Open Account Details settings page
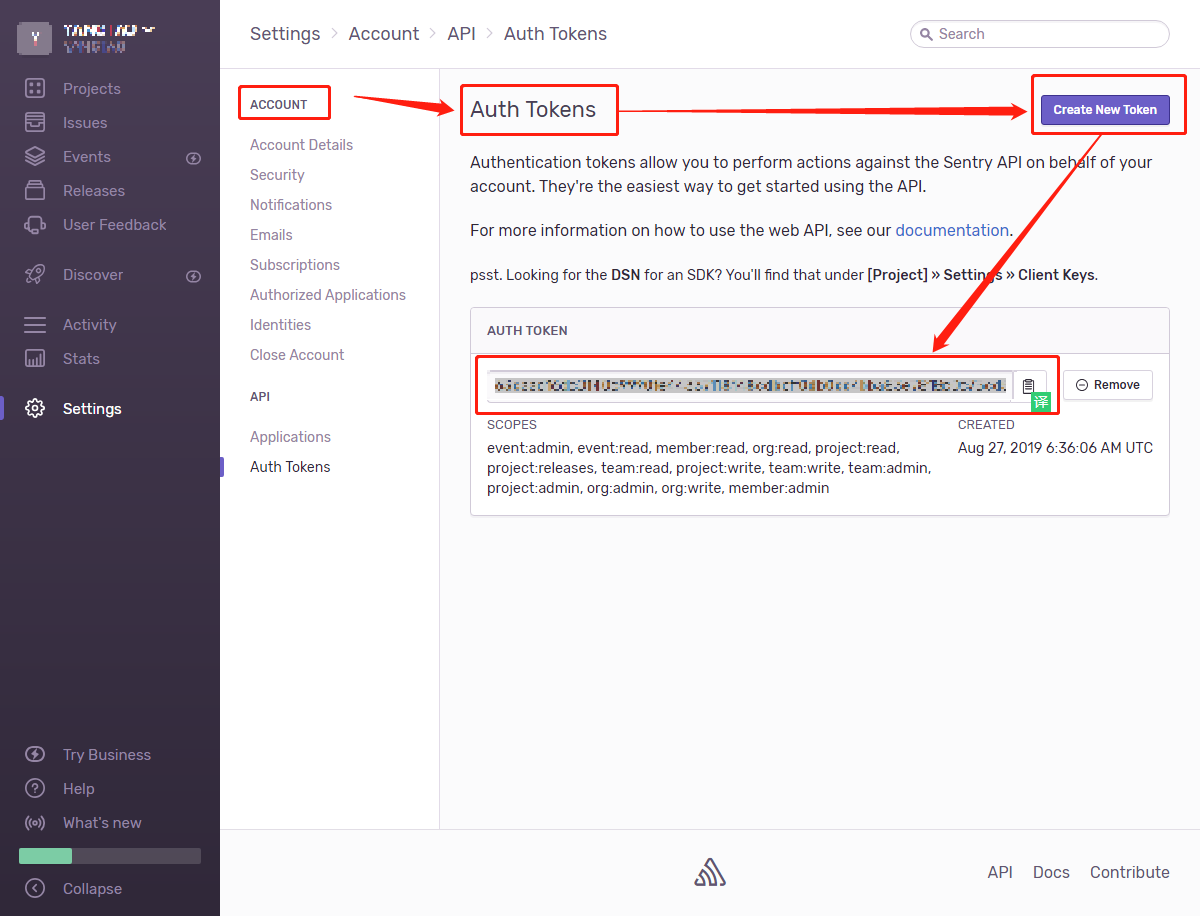The image size is (1200, 916). (301, 145)
